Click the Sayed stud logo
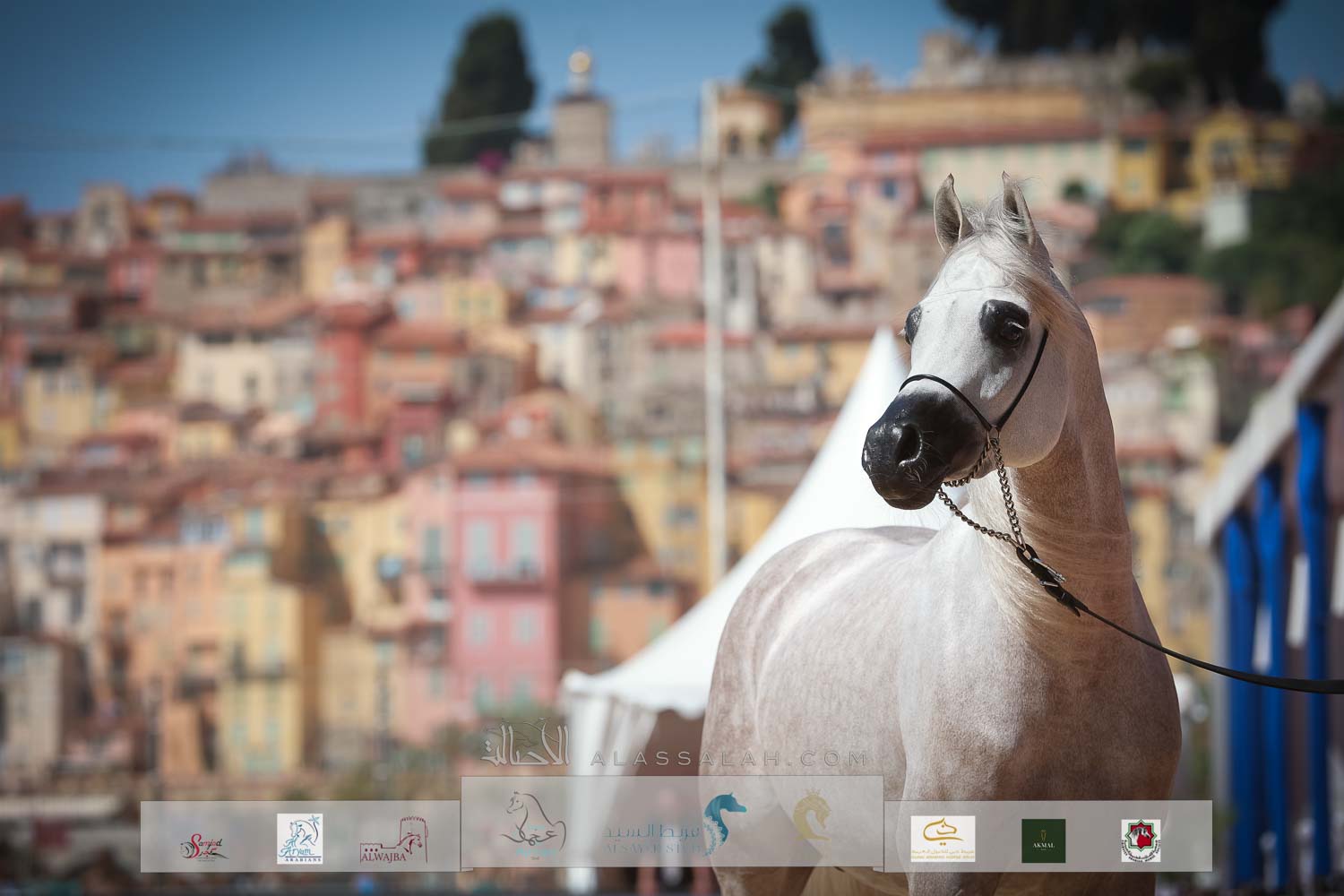This screenshot has height=896, width=1344. (x=202, y=844)
